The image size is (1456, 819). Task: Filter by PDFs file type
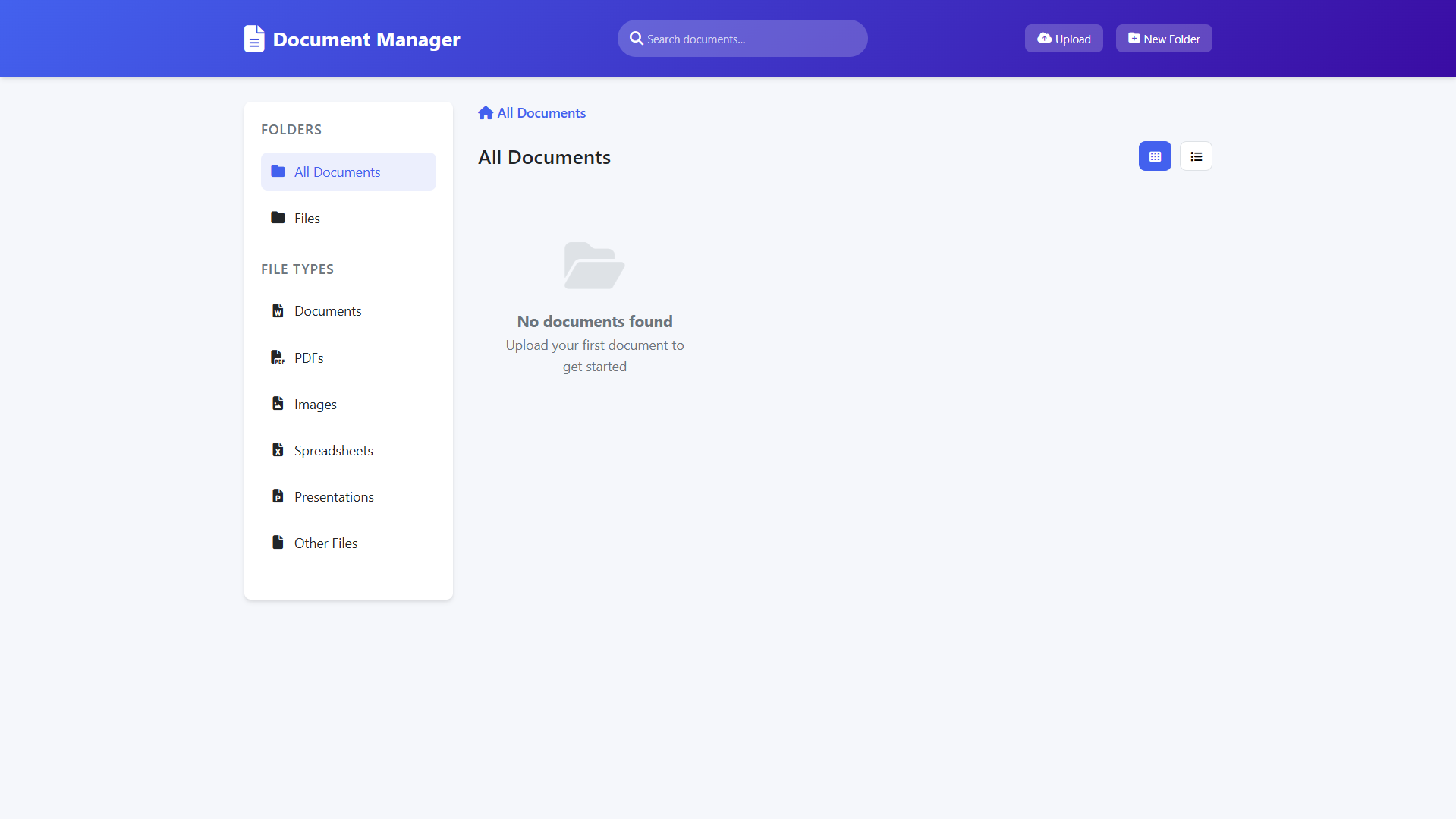tap(348, 358)
